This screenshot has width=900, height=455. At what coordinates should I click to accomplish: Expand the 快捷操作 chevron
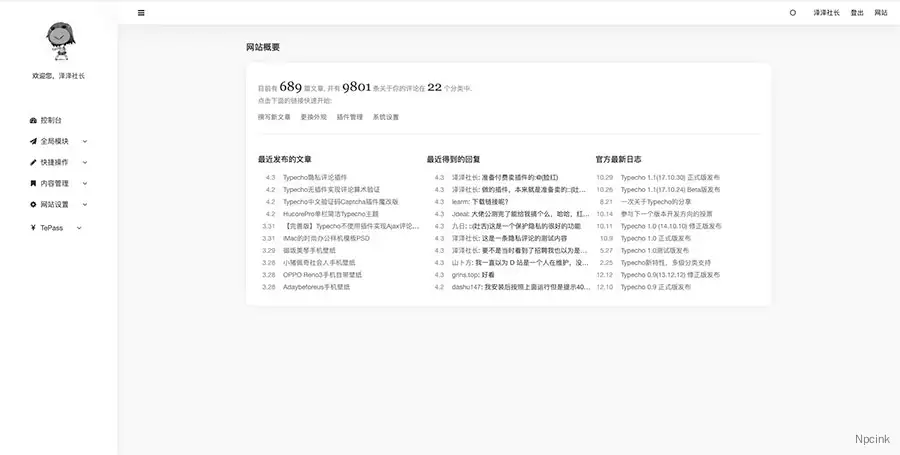[x=85, y=162]
